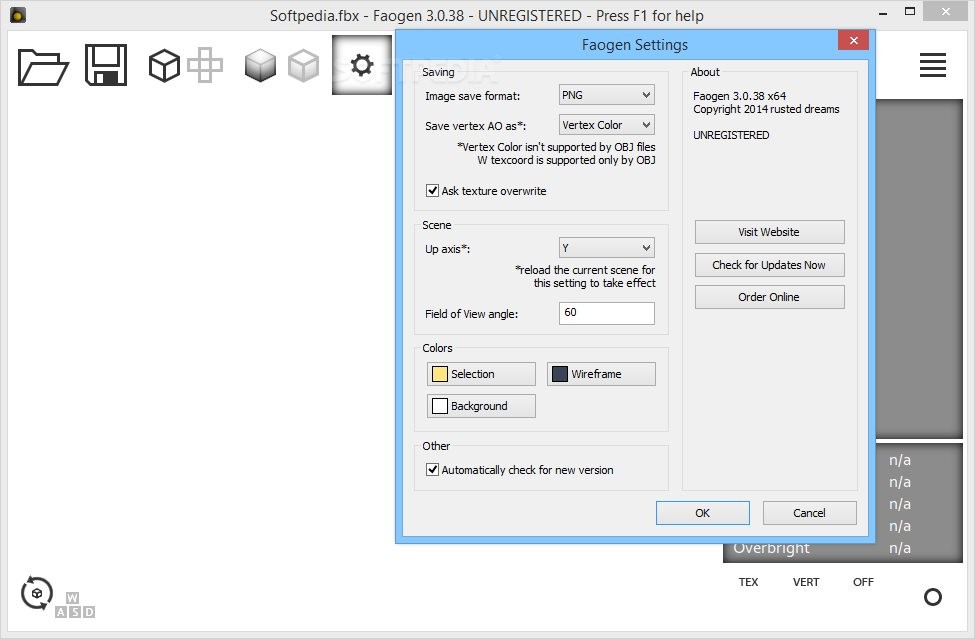Minimize the Faogen main window
975x639 pixels.
coord(883,12)
